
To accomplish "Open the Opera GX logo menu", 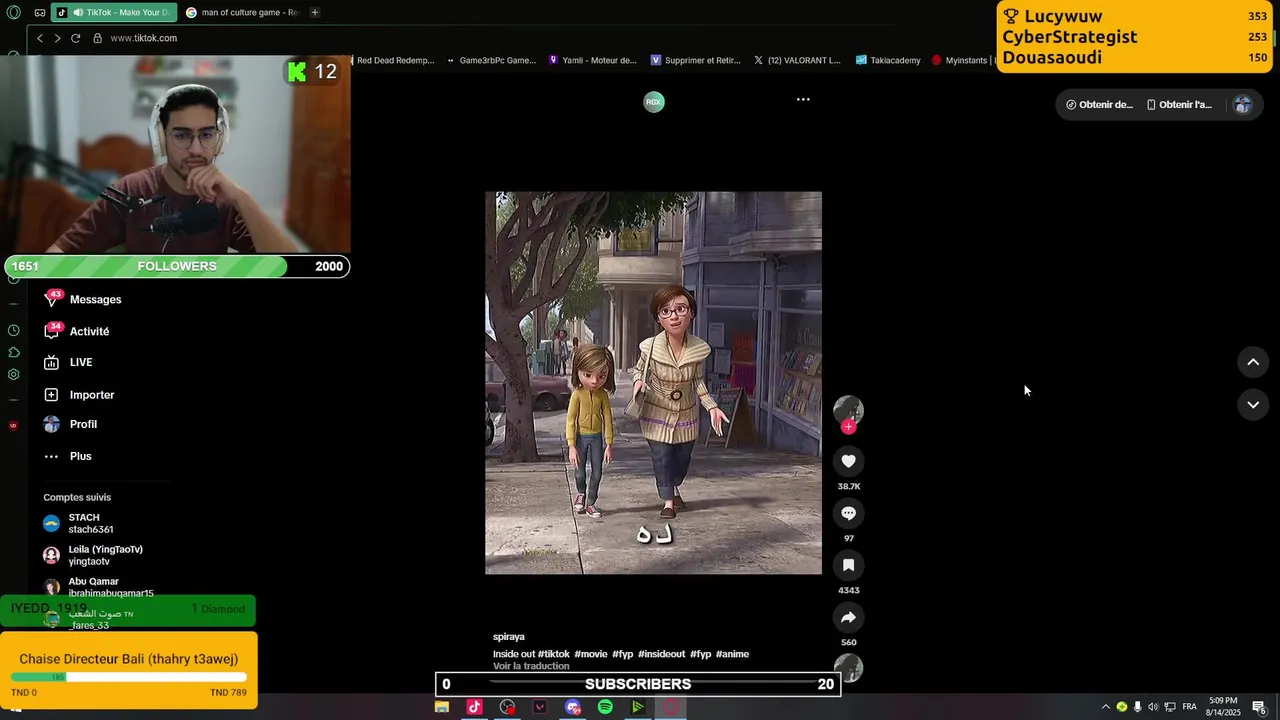I will point(13,13).
